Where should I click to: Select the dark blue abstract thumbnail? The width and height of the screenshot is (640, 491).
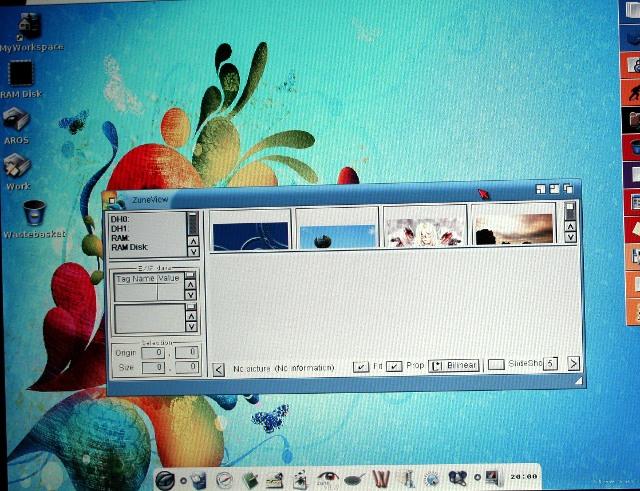tap(251, 235)
